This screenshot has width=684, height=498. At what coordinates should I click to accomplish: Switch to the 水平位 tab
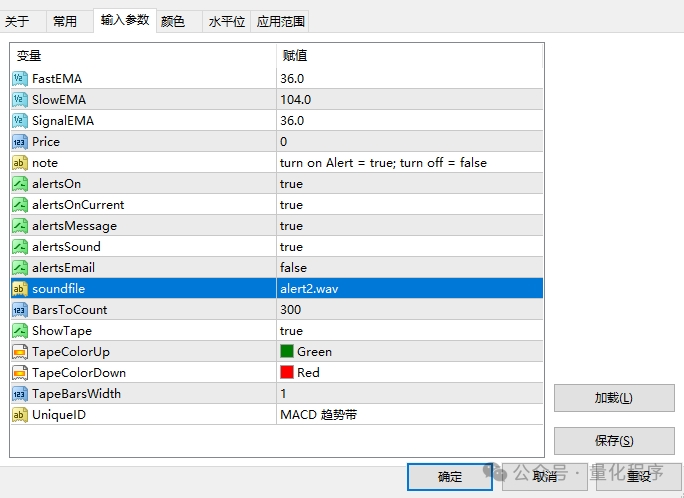tap(226, 21)
